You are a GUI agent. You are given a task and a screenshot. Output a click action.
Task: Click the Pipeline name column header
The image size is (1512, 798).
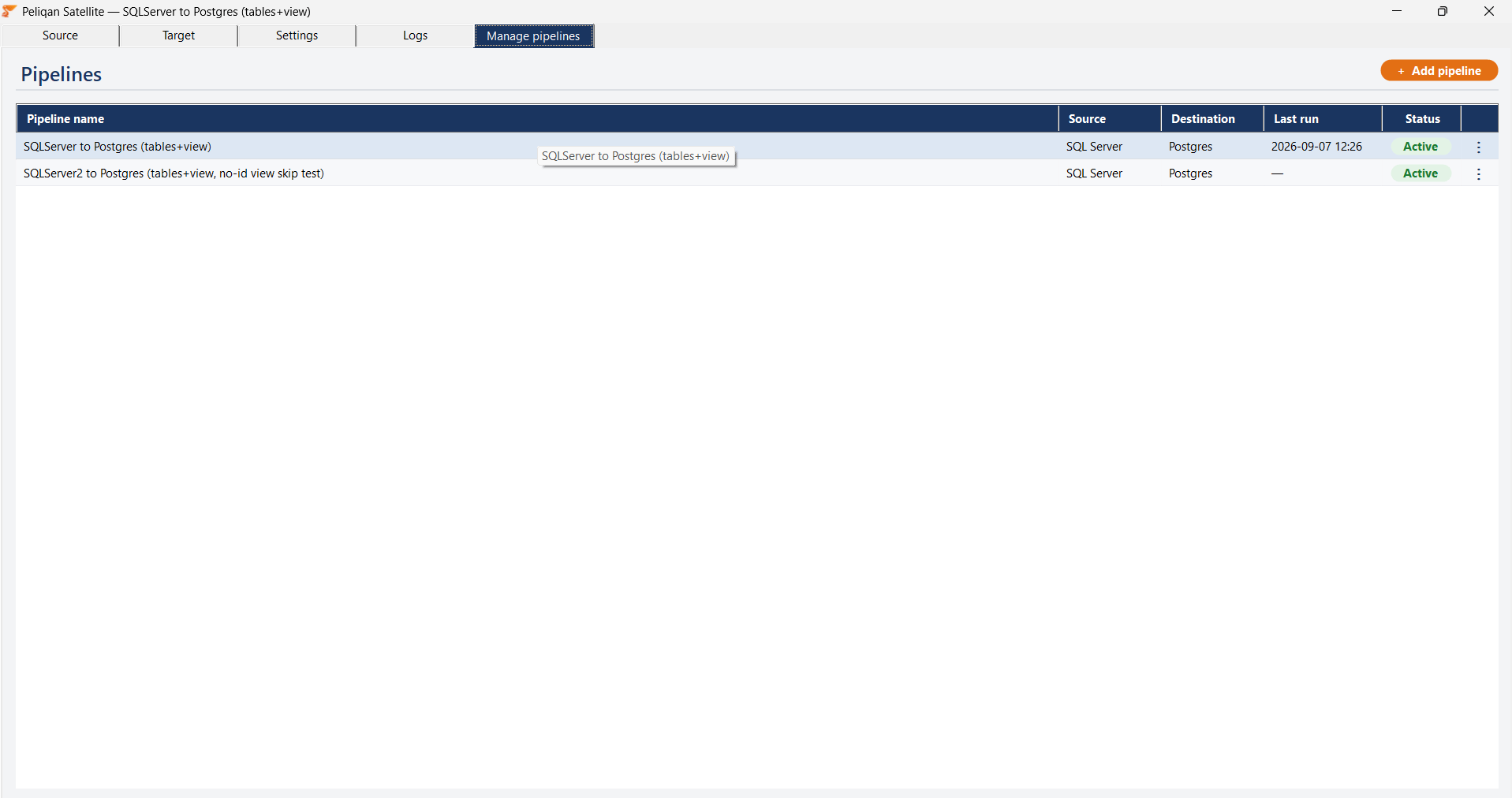click(537, 118)
